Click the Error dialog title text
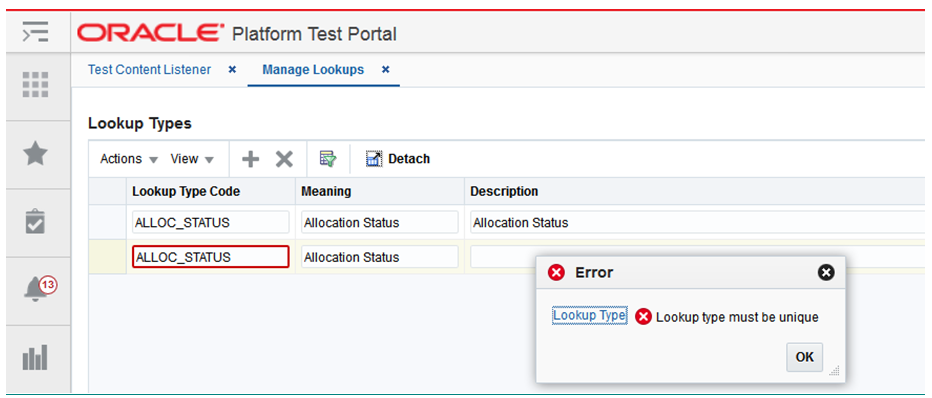This screenshot has width=932, height=398. click(594, 273)
